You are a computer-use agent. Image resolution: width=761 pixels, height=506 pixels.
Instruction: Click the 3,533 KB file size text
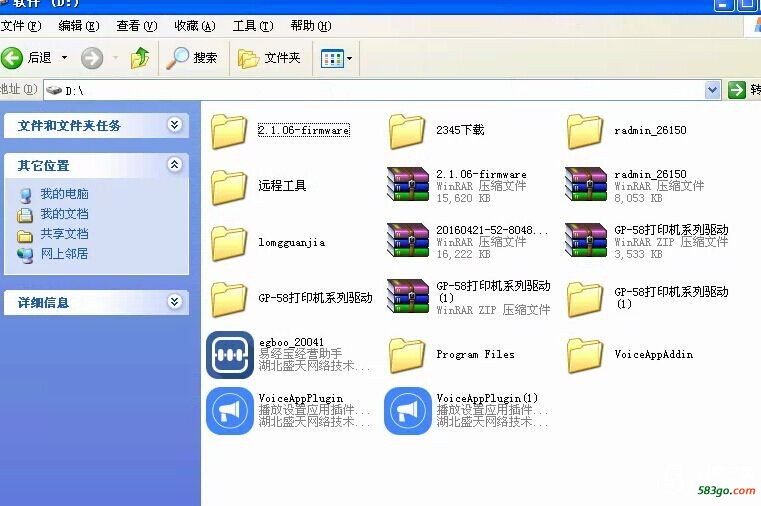(638, 254)
